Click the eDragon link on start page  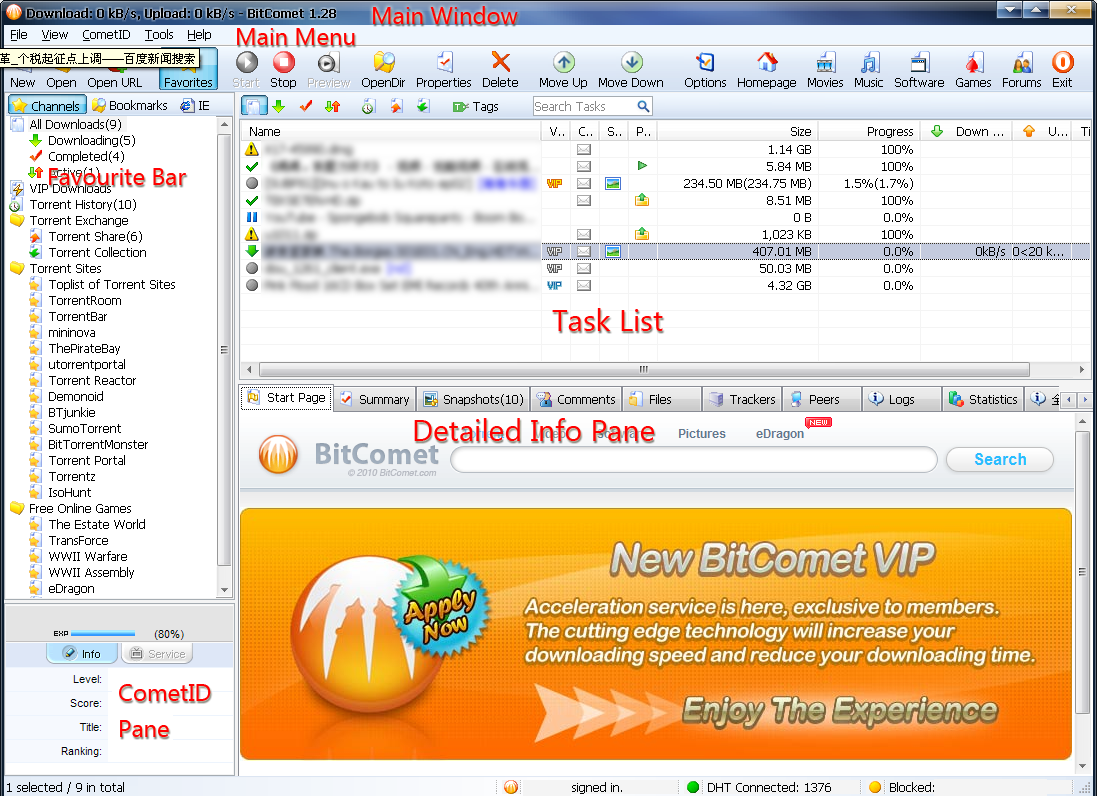[x=779, y=434]
